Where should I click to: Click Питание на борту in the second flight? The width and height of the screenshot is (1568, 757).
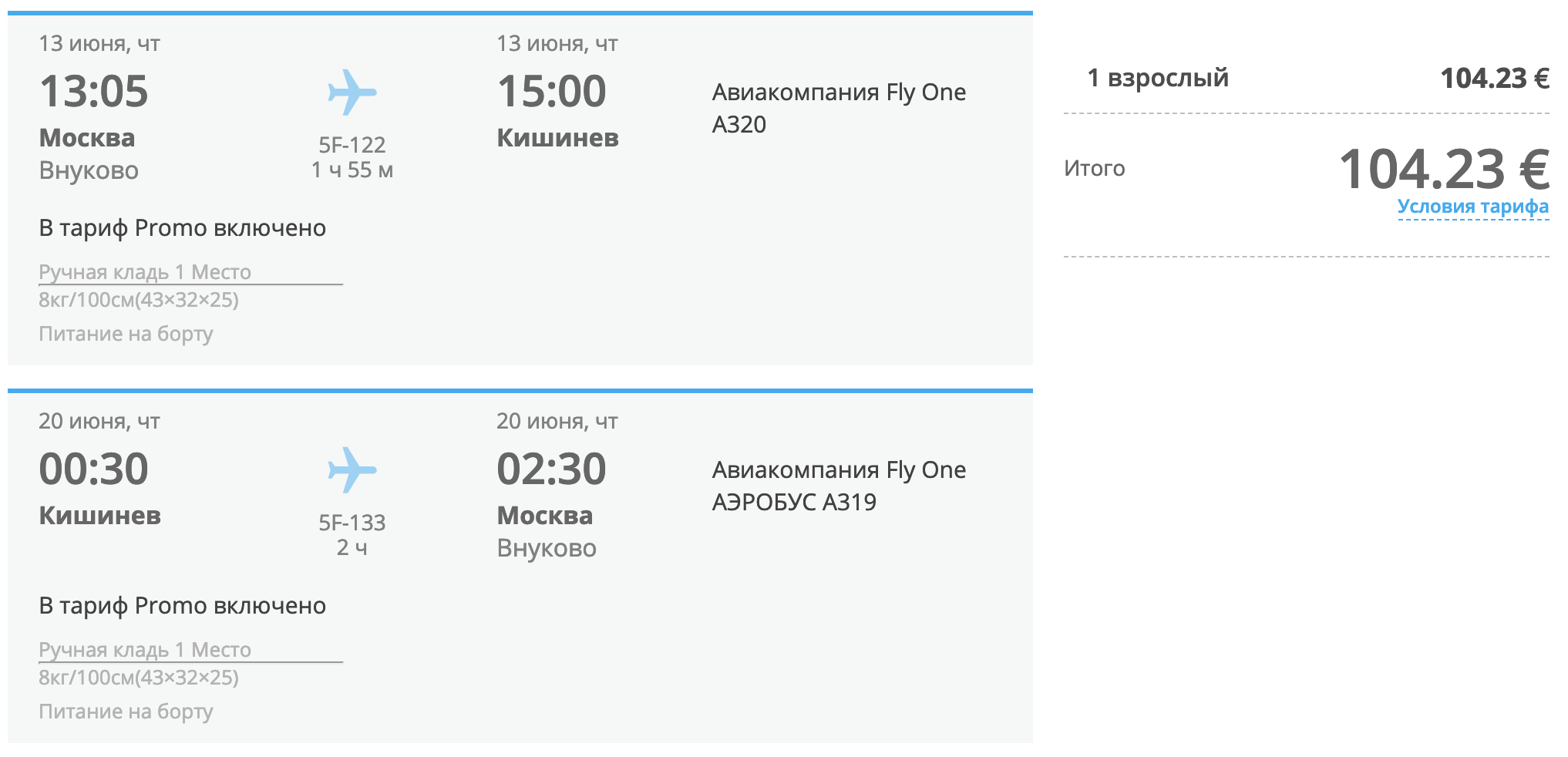[x=126, y=712]
